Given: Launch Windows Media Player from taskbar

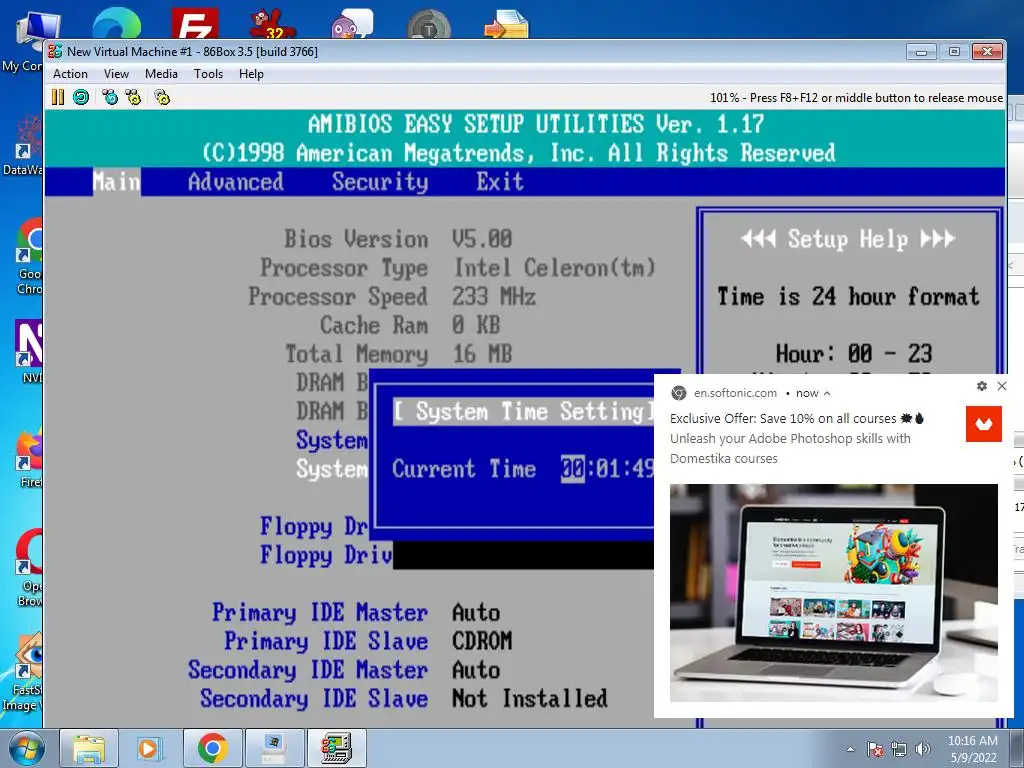Looking at the screenshot, I should (149, 748).
